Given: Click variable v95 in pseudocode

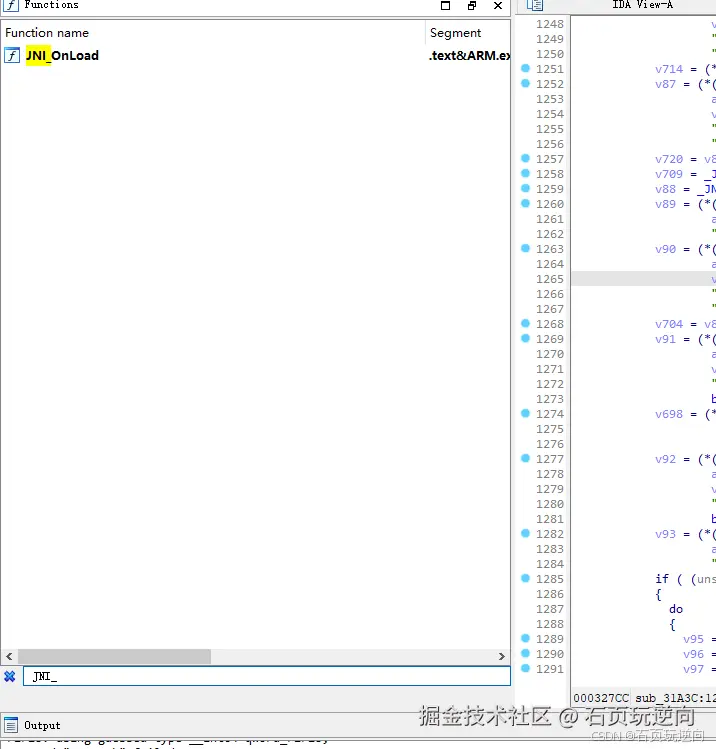Looking at the screenshot, I should coord(693,639).
